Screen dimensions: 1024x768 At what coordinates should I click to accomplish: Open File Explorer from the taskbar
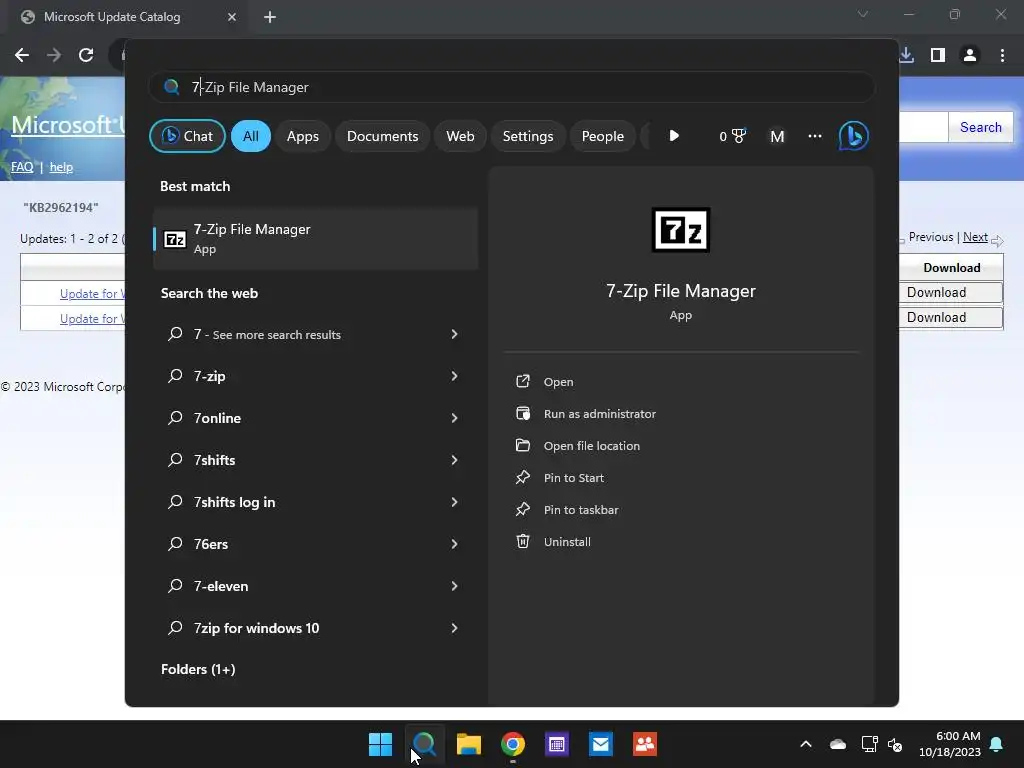[x=468, y=744]
